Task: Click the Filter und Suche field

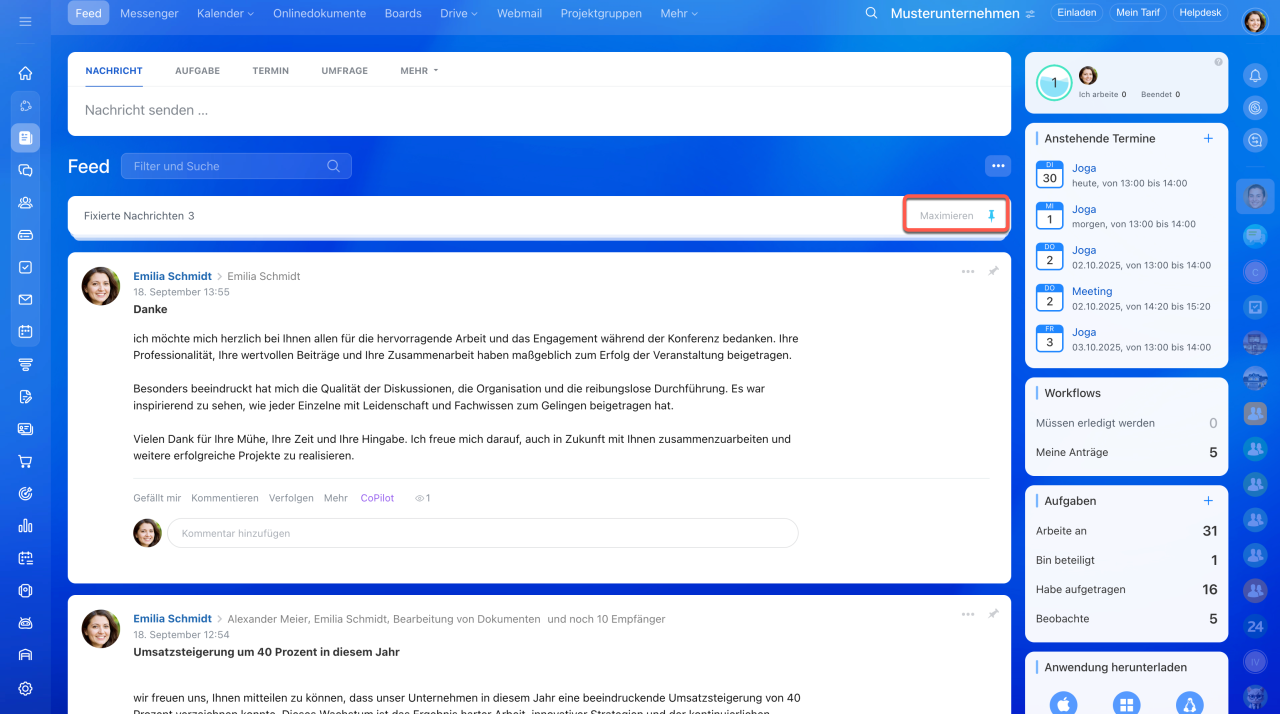Action: point(236,166)
